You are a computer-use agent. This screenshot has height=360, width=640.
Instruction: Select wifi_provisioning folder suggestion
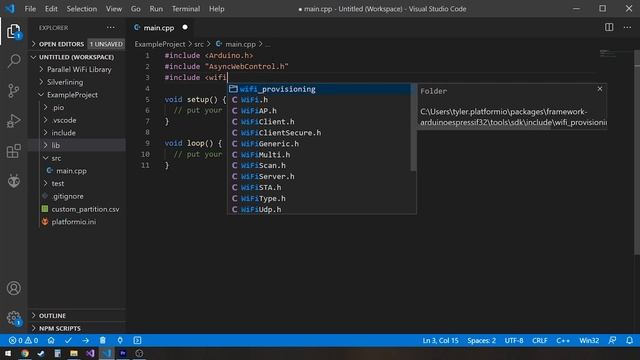coord(319,89)
